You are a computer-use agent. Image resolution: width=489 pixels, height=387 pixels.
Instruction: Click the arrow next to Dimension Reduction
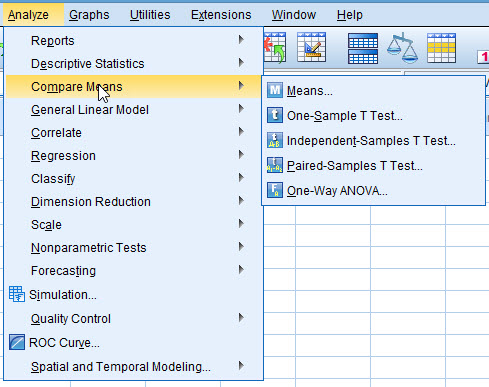pos(241,201)
